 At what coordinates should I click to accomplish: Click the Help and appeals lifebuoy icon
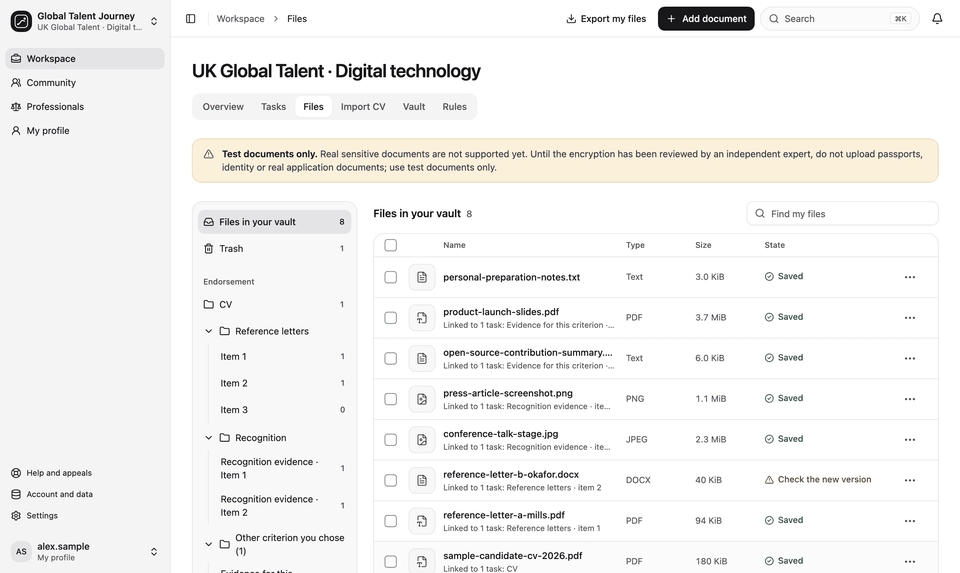click(x=16, y=473)
